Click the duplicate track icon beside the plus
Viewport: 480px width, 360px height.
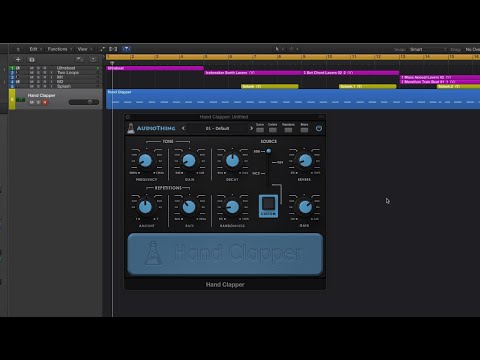click(32, 60)
